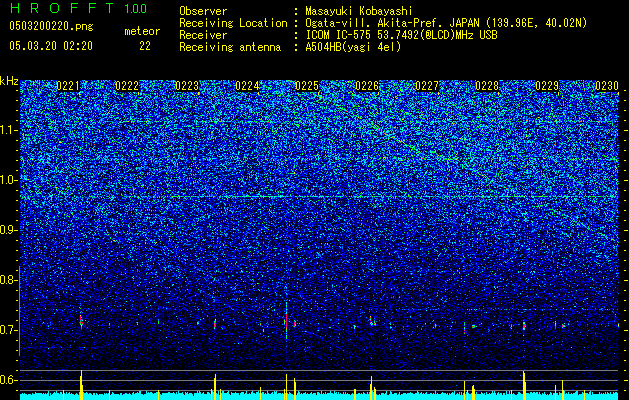Click time marker 0225
Viewport: 629px width, 400px height.
click(307, 86)
